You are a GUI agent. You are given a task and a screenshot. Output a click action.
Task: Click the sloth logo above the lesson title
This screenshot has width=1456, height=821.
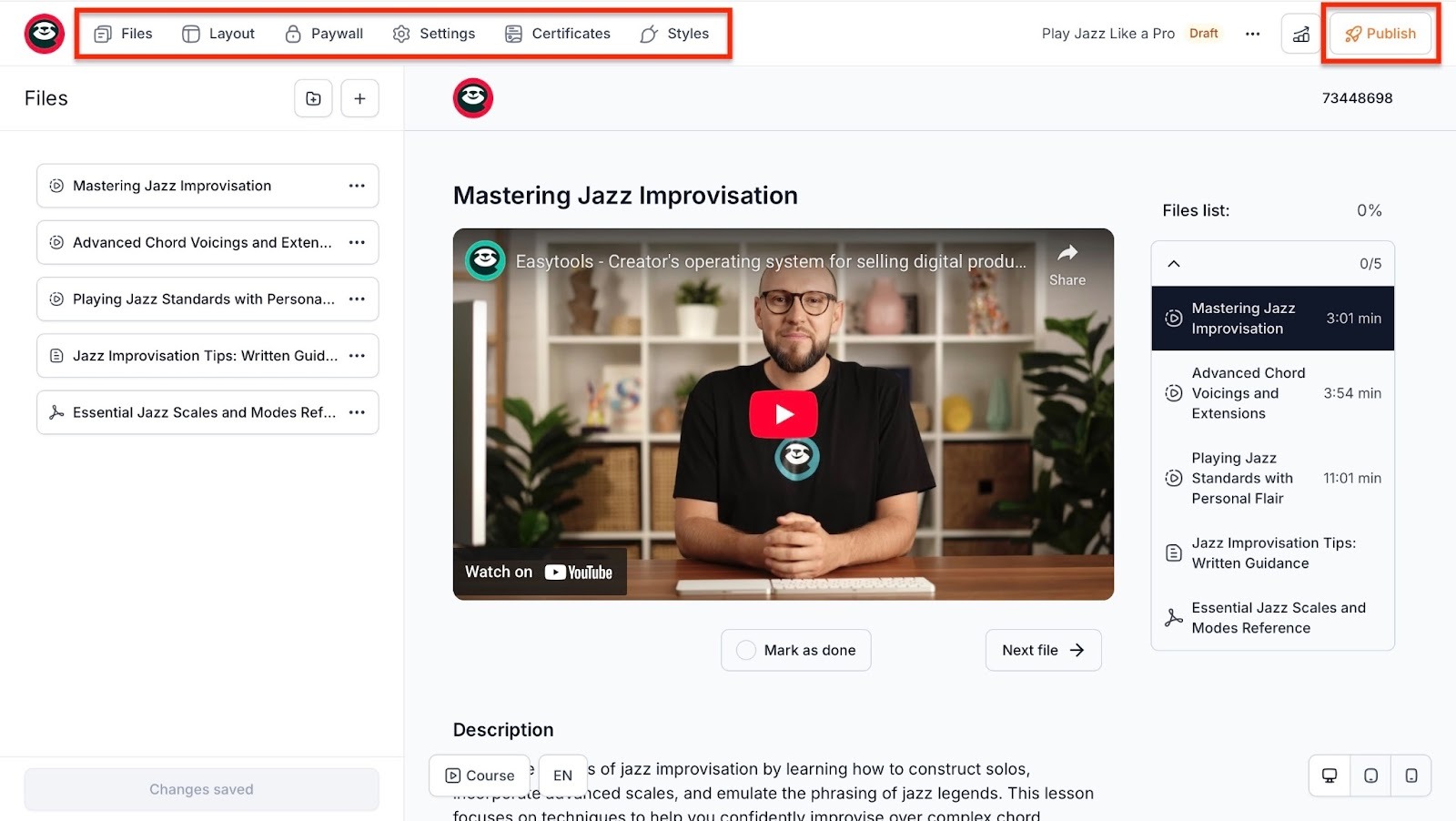473,98
